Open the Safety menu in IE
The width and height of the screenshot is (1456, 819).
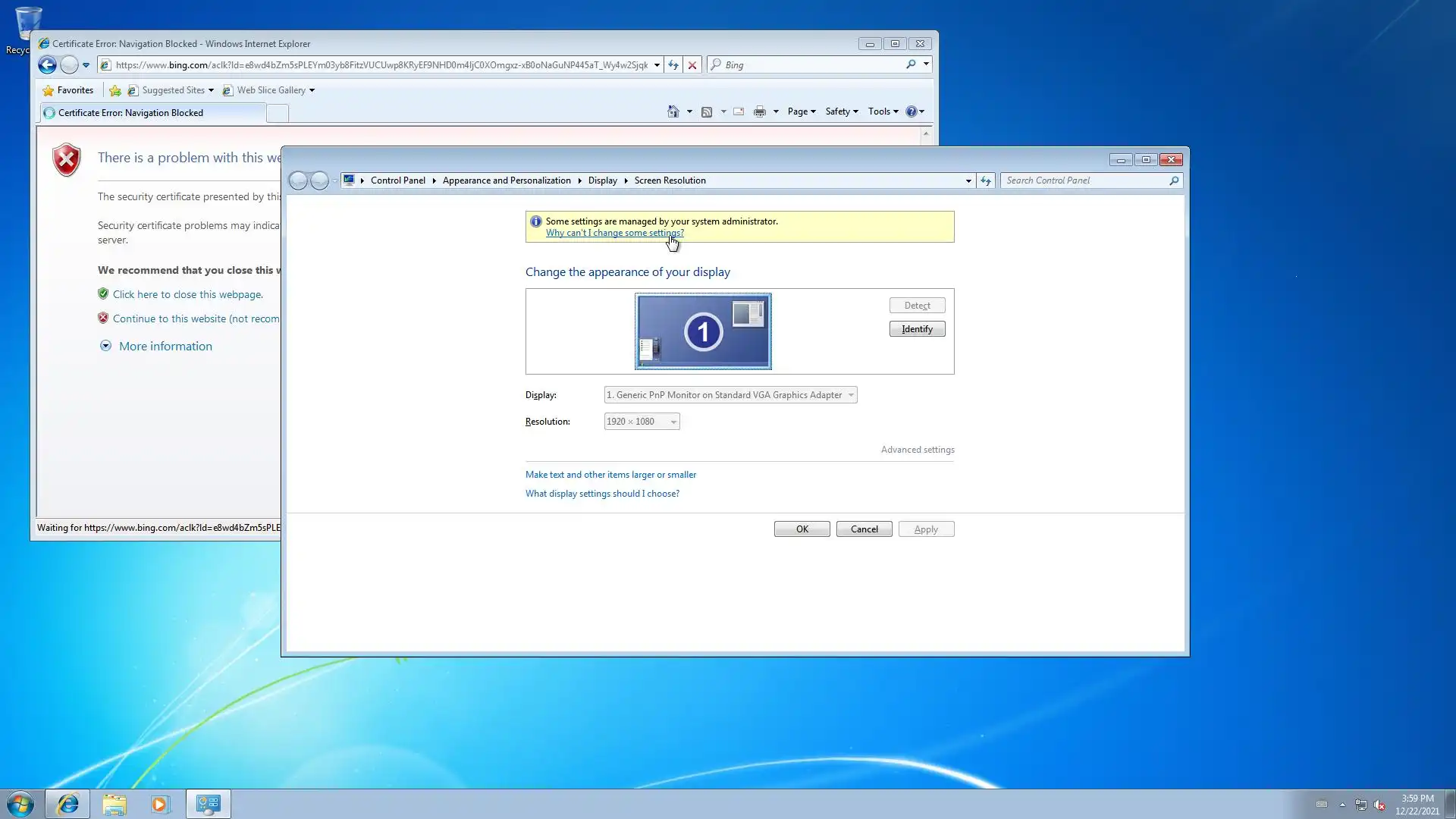pyautogui.click(x=841, y=111)
